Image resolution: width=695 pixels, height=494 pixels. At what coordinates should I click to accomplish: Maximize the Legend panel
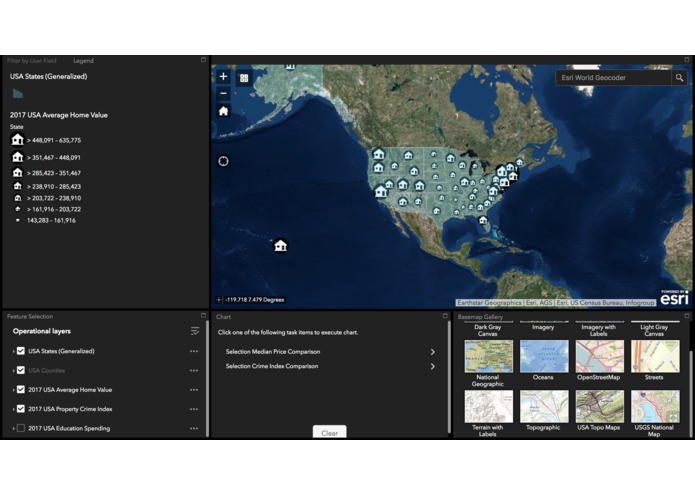coord(203,60)
